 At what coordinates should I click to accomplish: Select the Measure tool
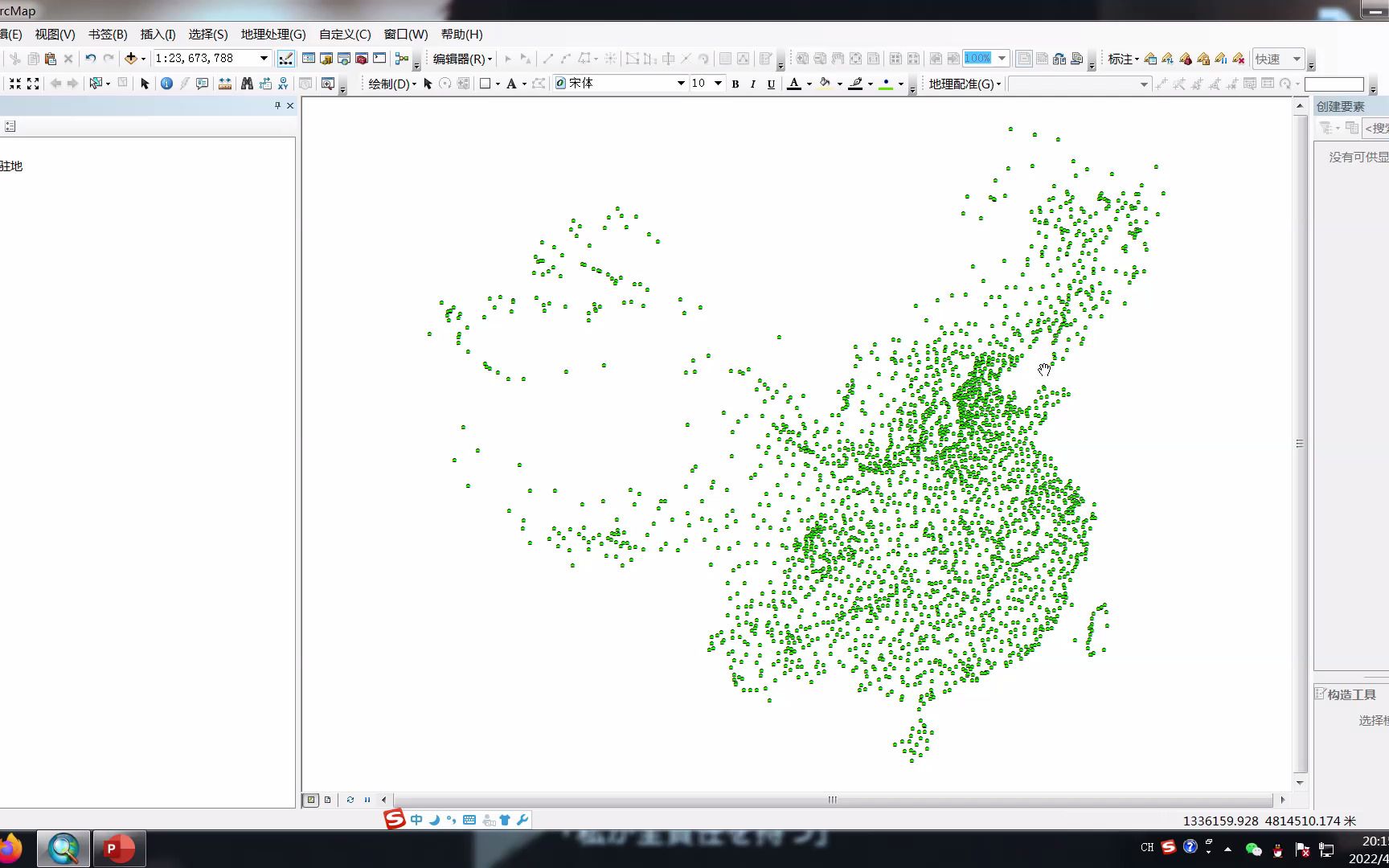pos(225,83)
